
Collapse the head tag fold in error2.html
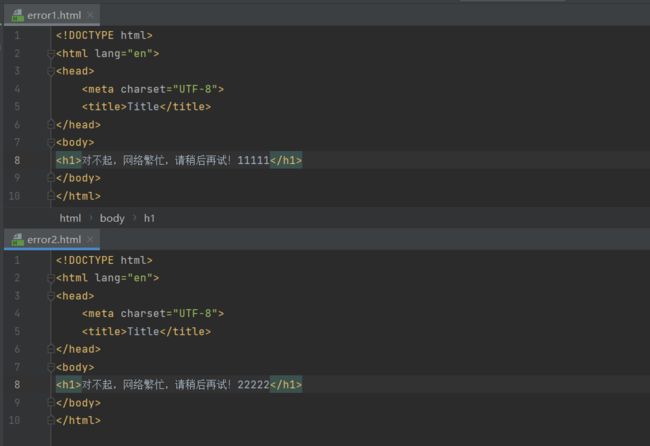click(x=51, y=296)
